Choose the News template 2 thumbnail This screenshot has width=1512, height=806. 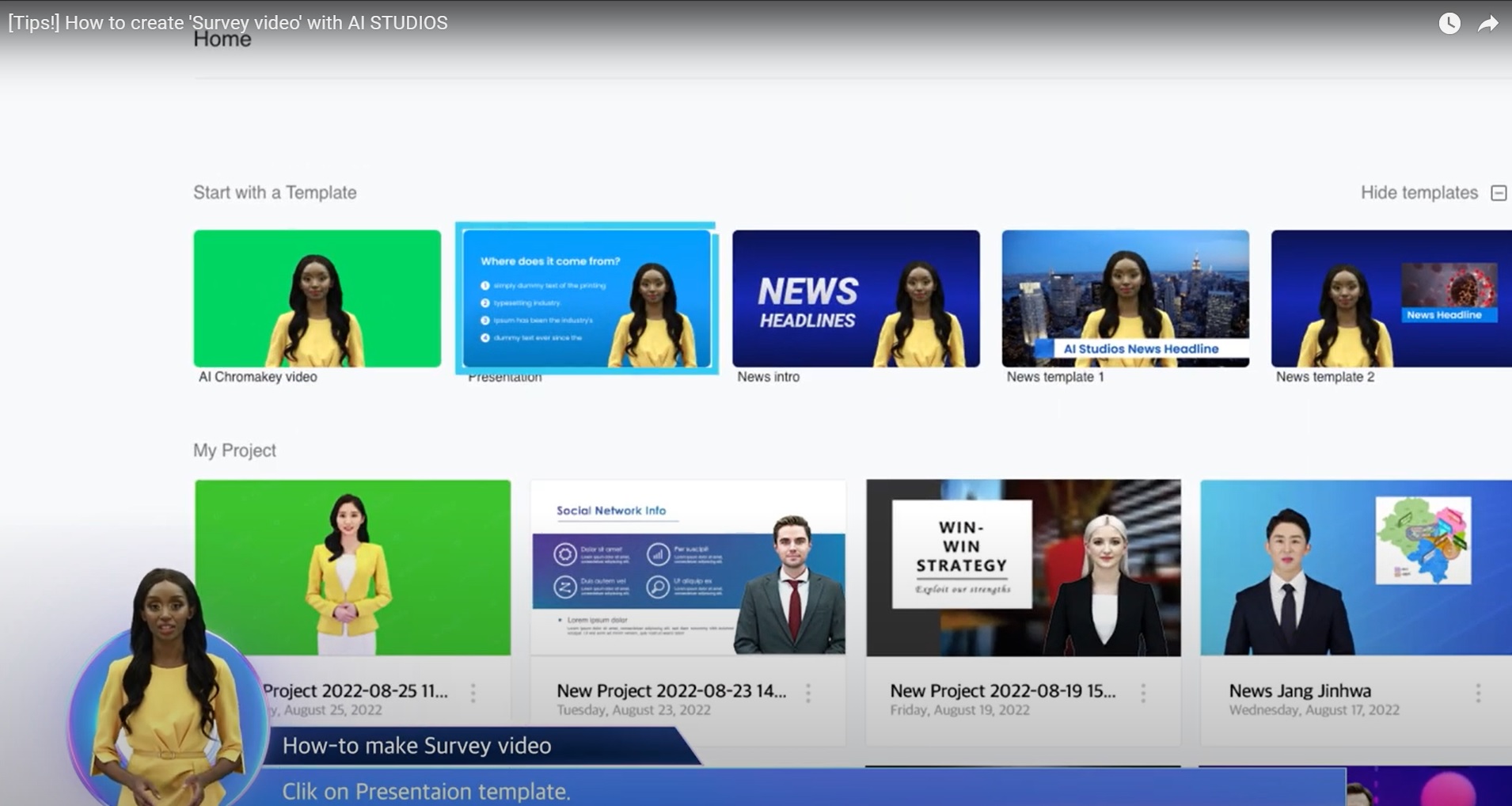click(x=1391, y=298)
